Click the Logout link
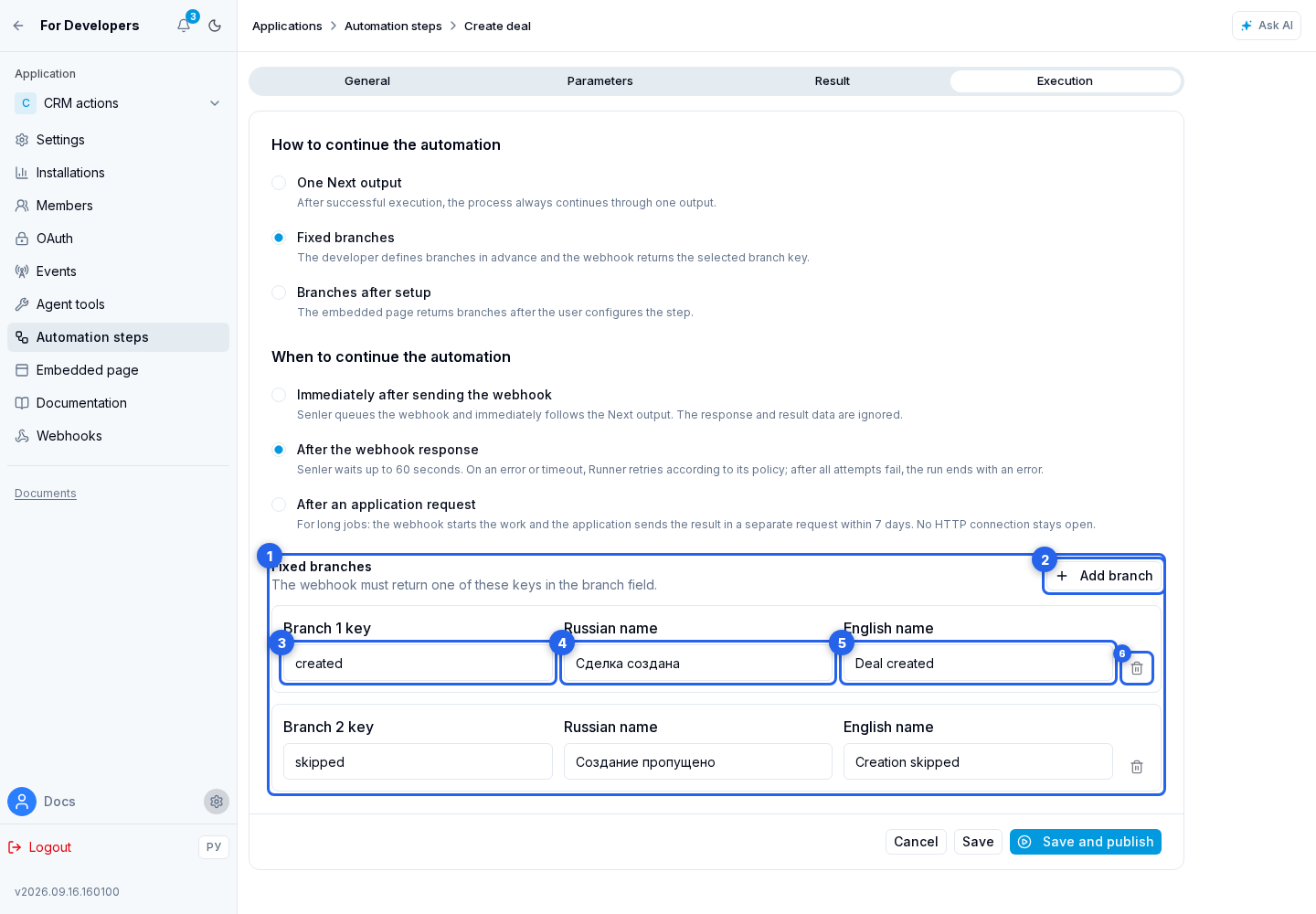This screenshot has width=1316, height=914. [x=40, y=847]
